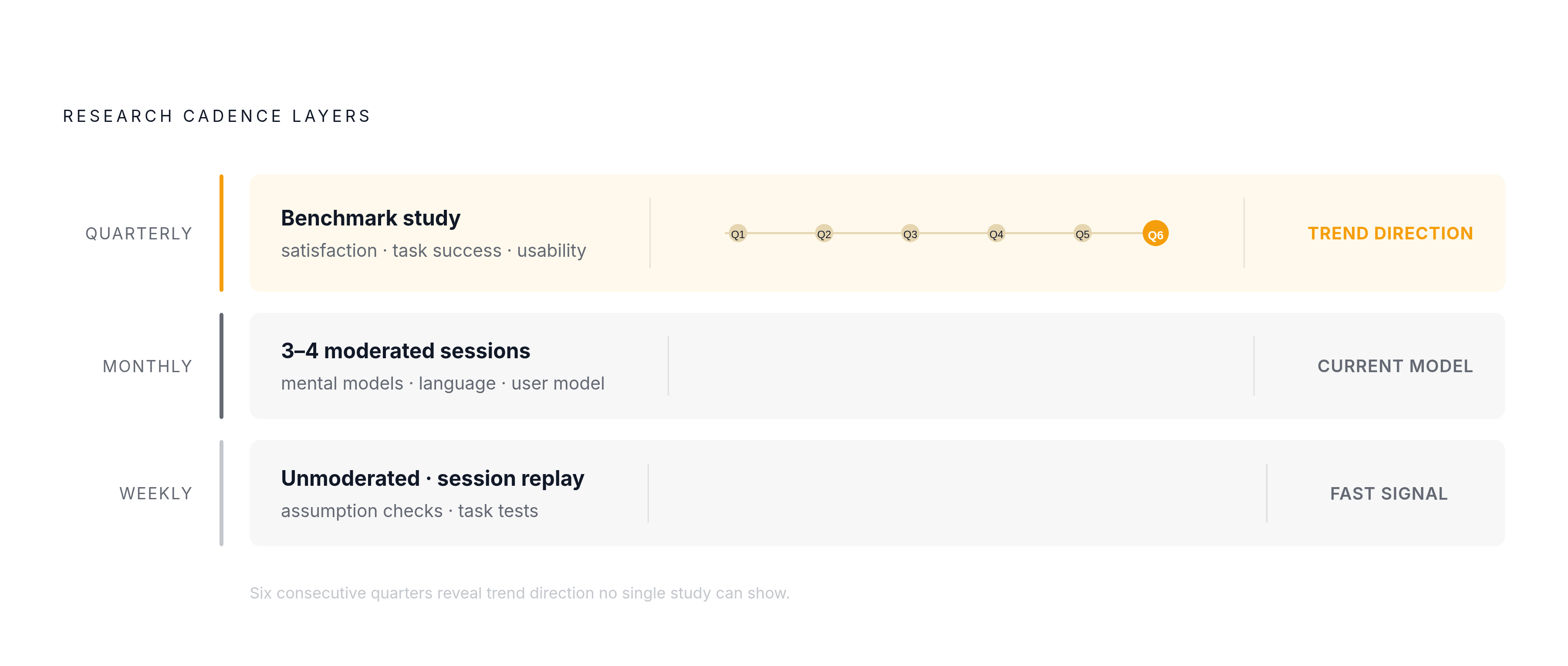Image resolution: width=1568 pixels, height=666 pixels.
Task: Select the QUARTERLY layer label
Action: click(139, 234)
